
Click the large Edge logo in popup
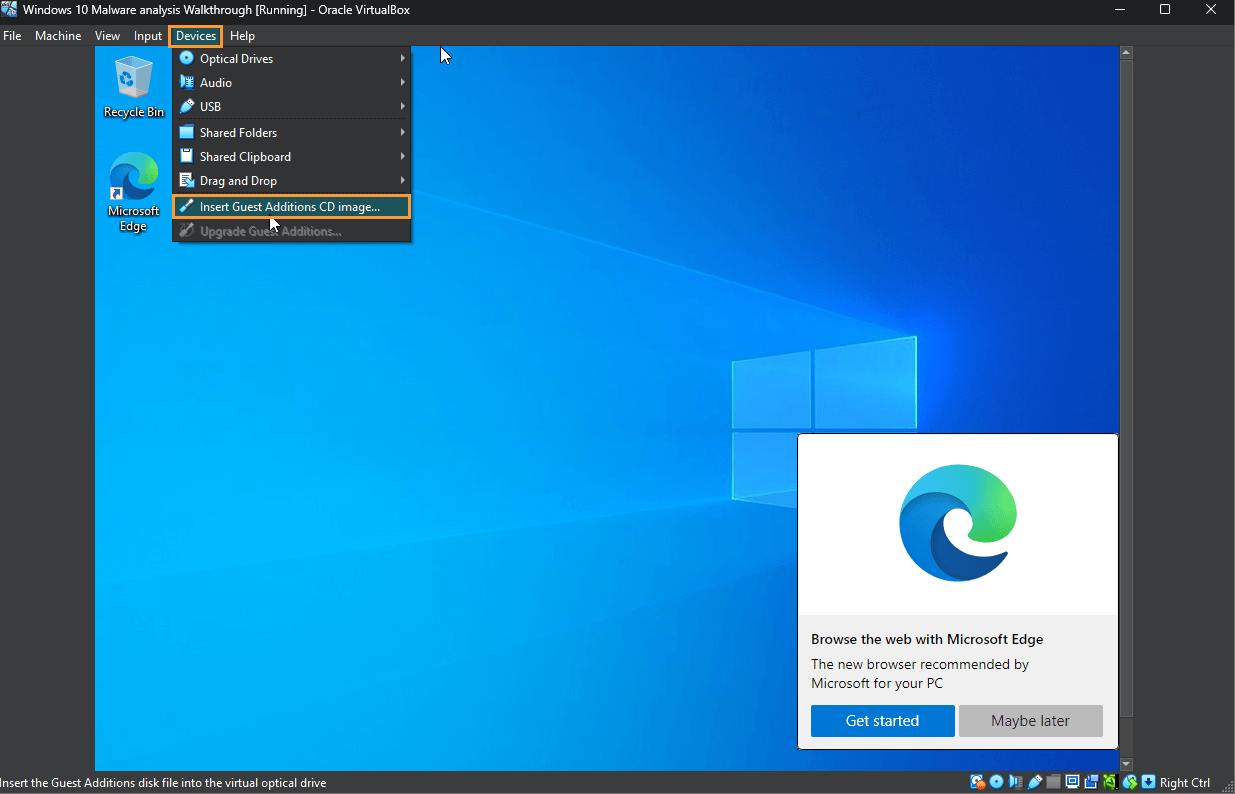click(x=958, y=523)
